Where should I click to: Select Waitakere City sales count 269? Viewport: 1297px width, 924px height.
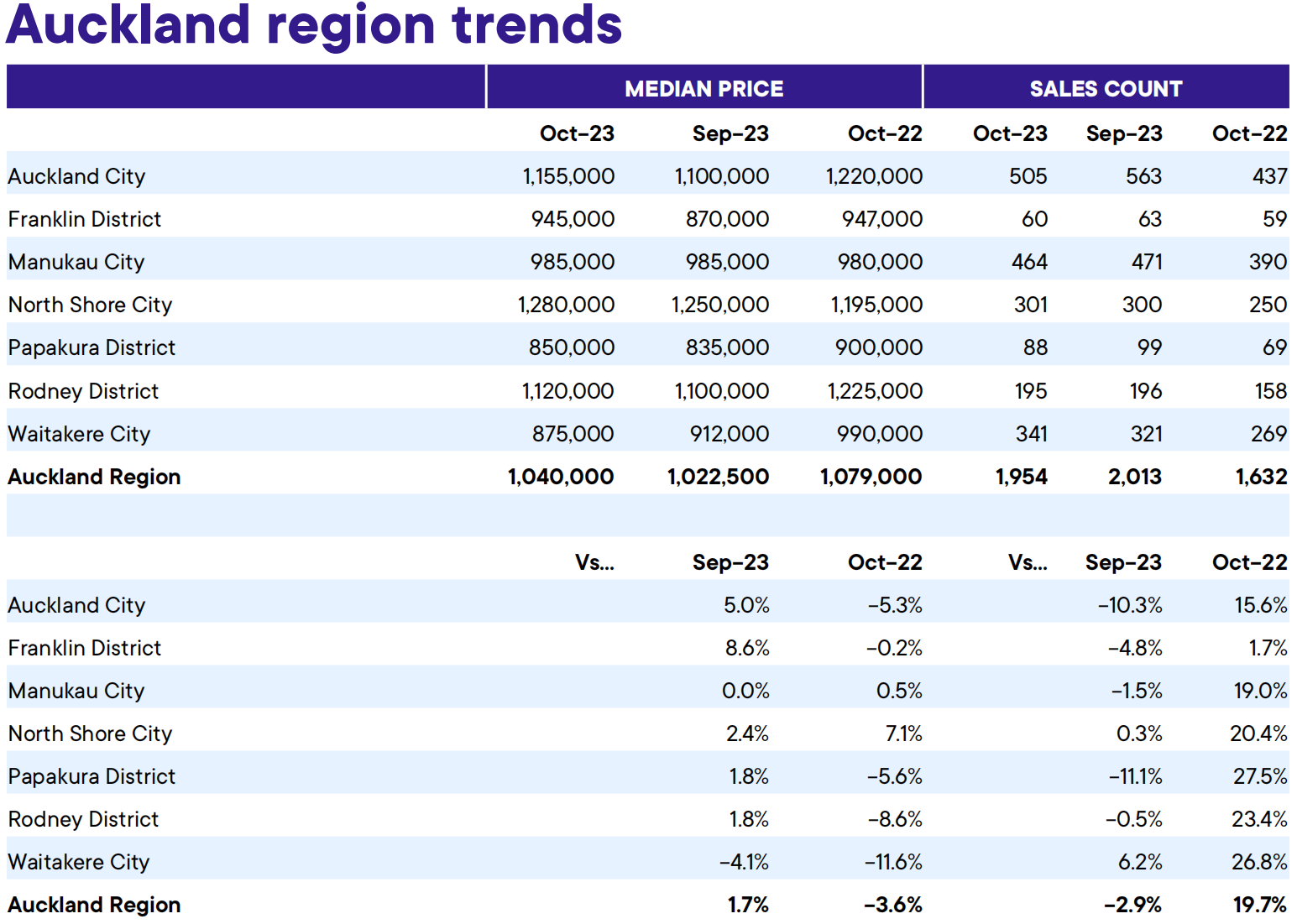pos(1268,434)
